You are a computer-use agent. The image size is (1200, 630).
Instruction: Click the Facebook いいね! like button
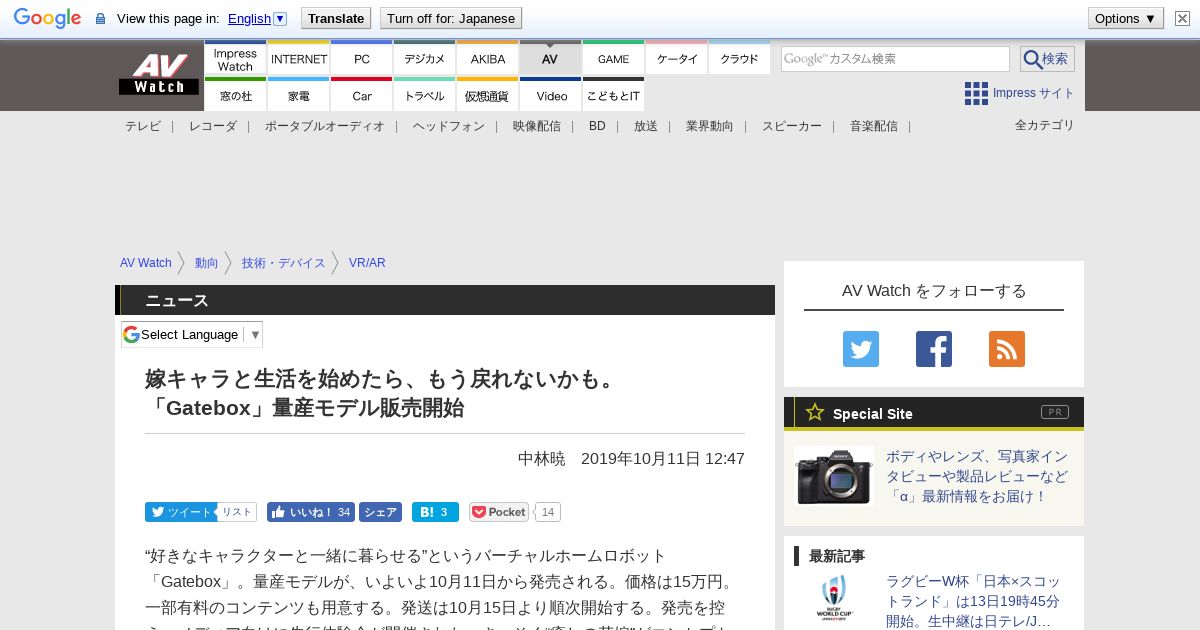click(310, 512)
